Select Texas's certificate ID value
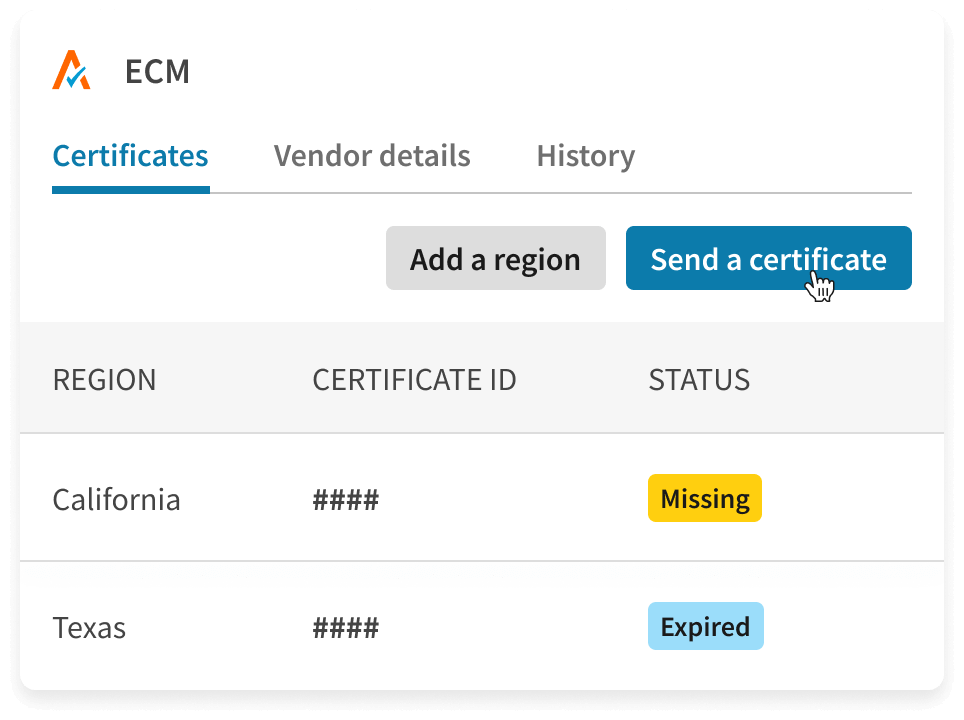The width and height of the screenshot is (964, 720). click(346, 627)
